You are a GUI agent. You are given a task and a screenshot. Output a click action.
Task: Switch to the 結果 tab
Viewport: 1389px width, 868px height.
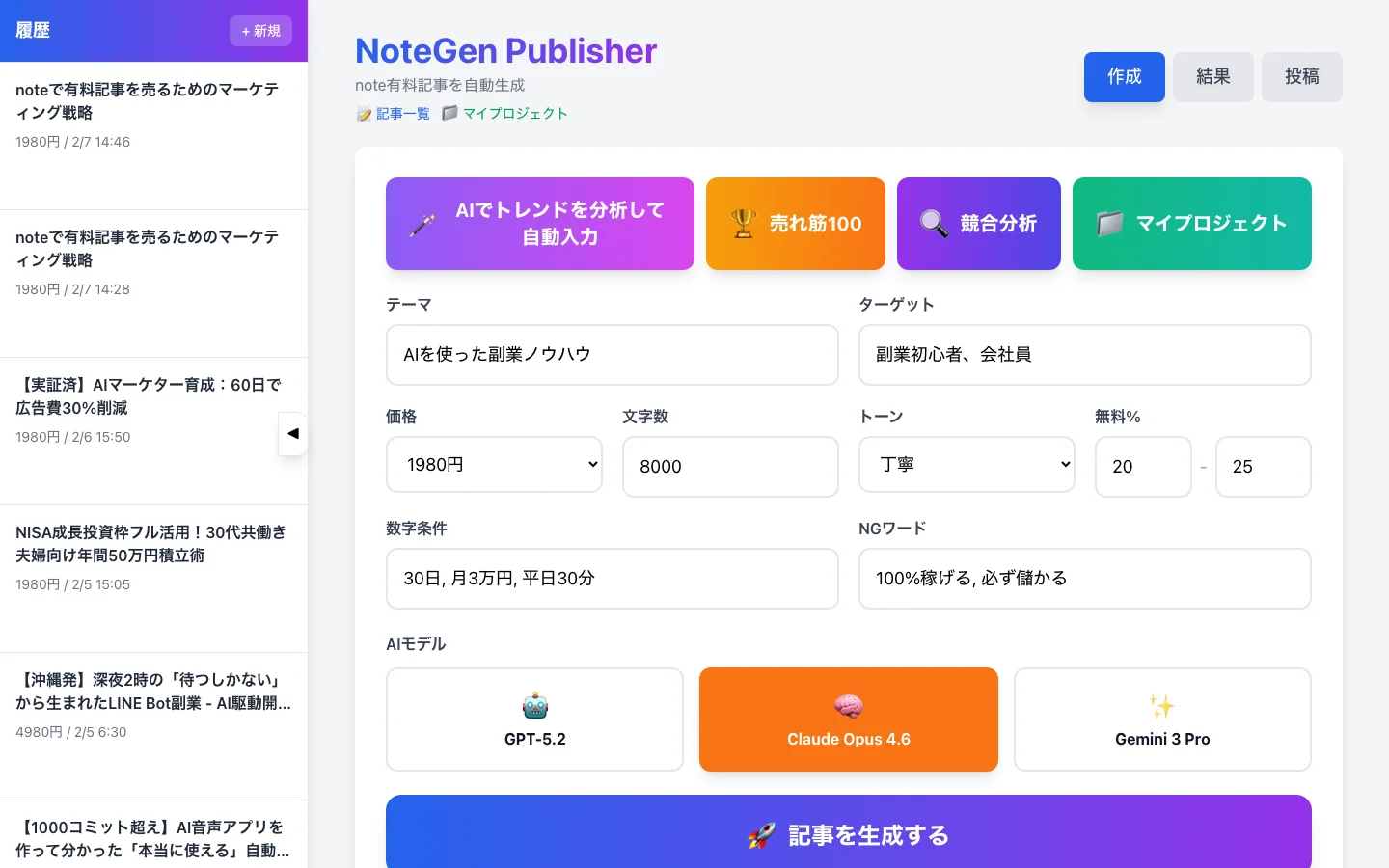(1212, 76)
